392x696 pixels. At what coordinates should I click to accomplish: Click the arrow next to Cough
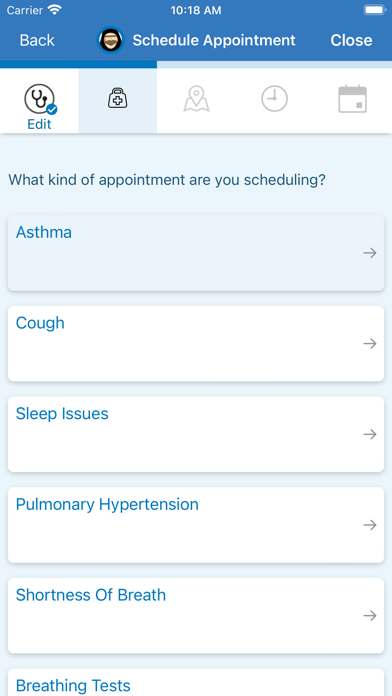(x=370, y=344)
